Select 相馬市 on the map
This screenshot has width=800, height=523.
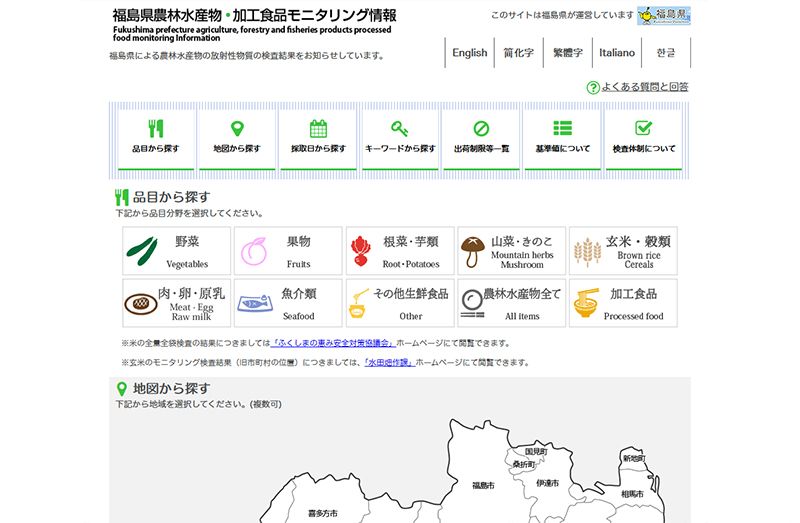tap(632, 494)
